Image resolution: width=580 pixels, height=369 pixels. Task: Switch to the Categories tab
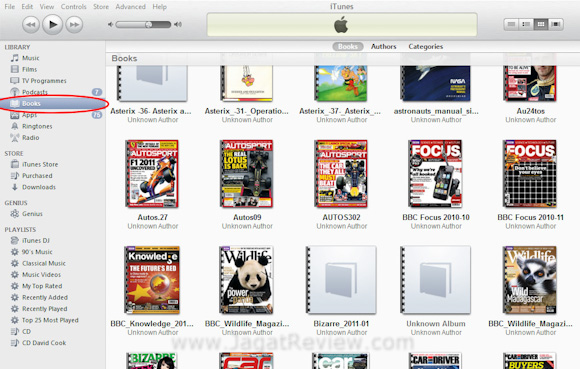(425, 47)
